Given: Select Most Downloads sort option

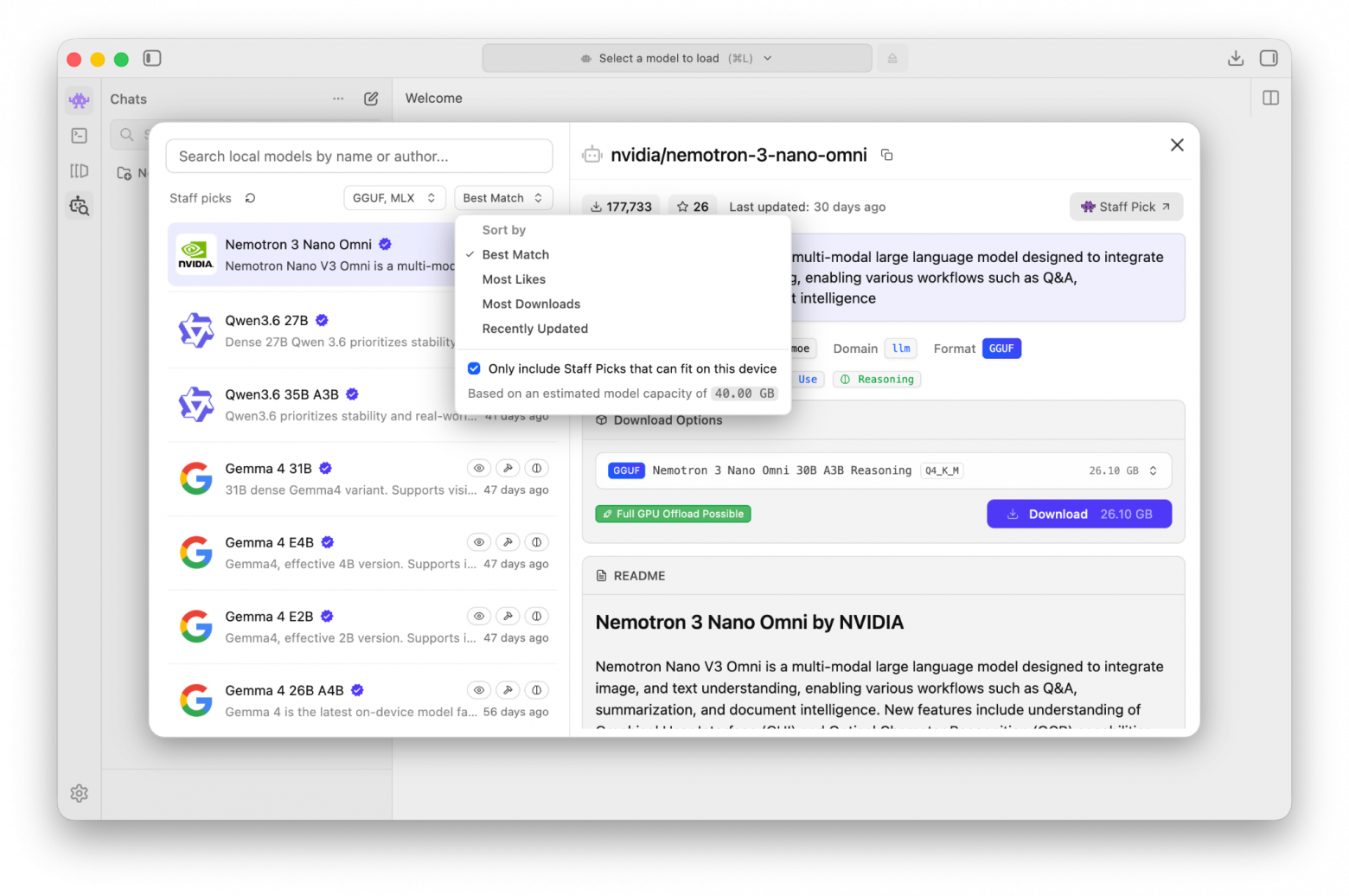Looking at the screenshot, I should pos(531,304).
